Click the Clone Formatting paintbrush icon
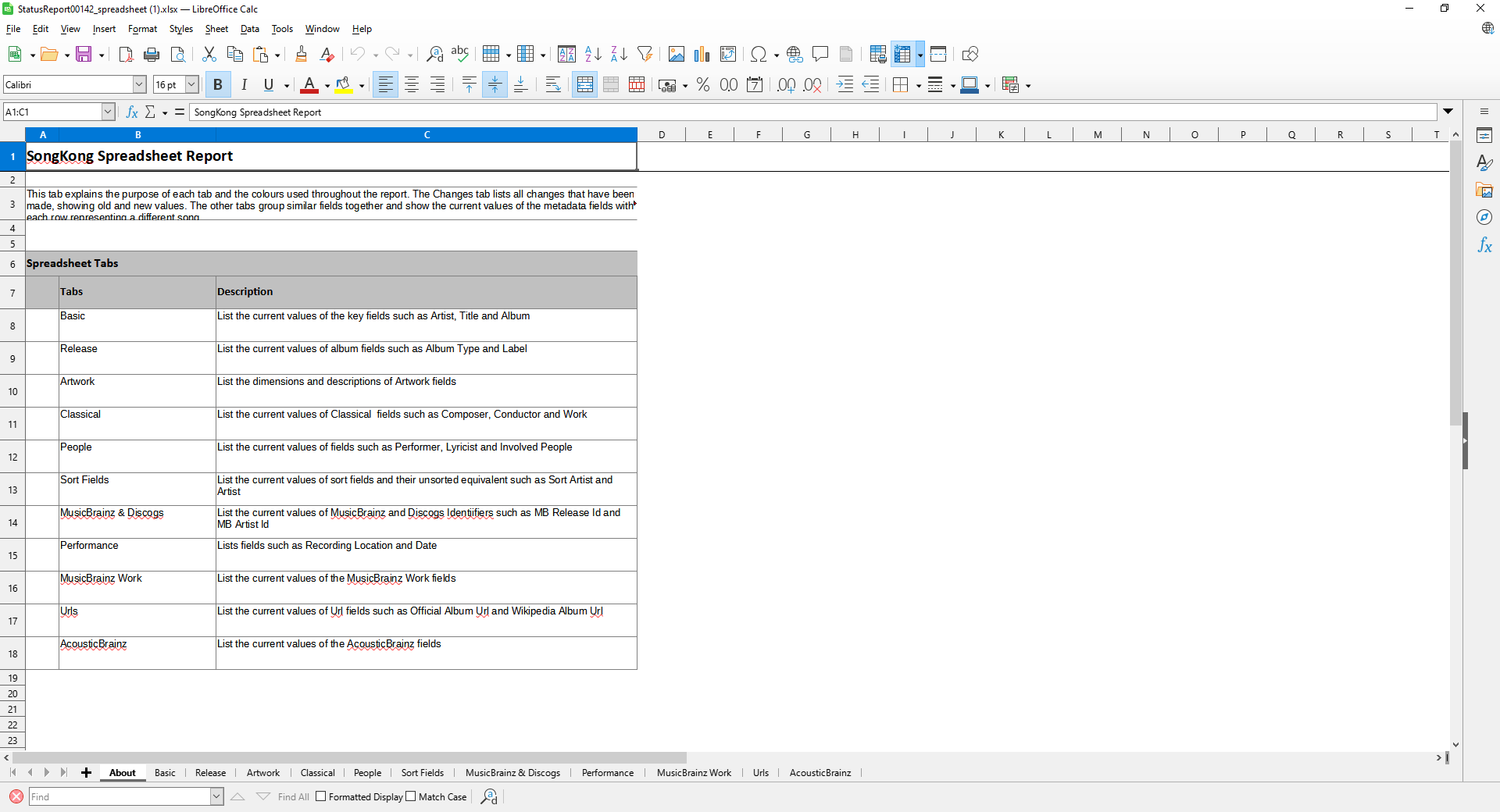 pos(301,54)
